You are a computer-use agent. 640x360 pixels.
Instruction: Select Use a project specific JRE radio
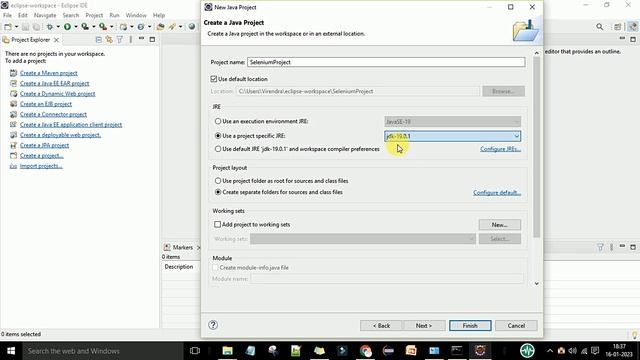point(218,136)
